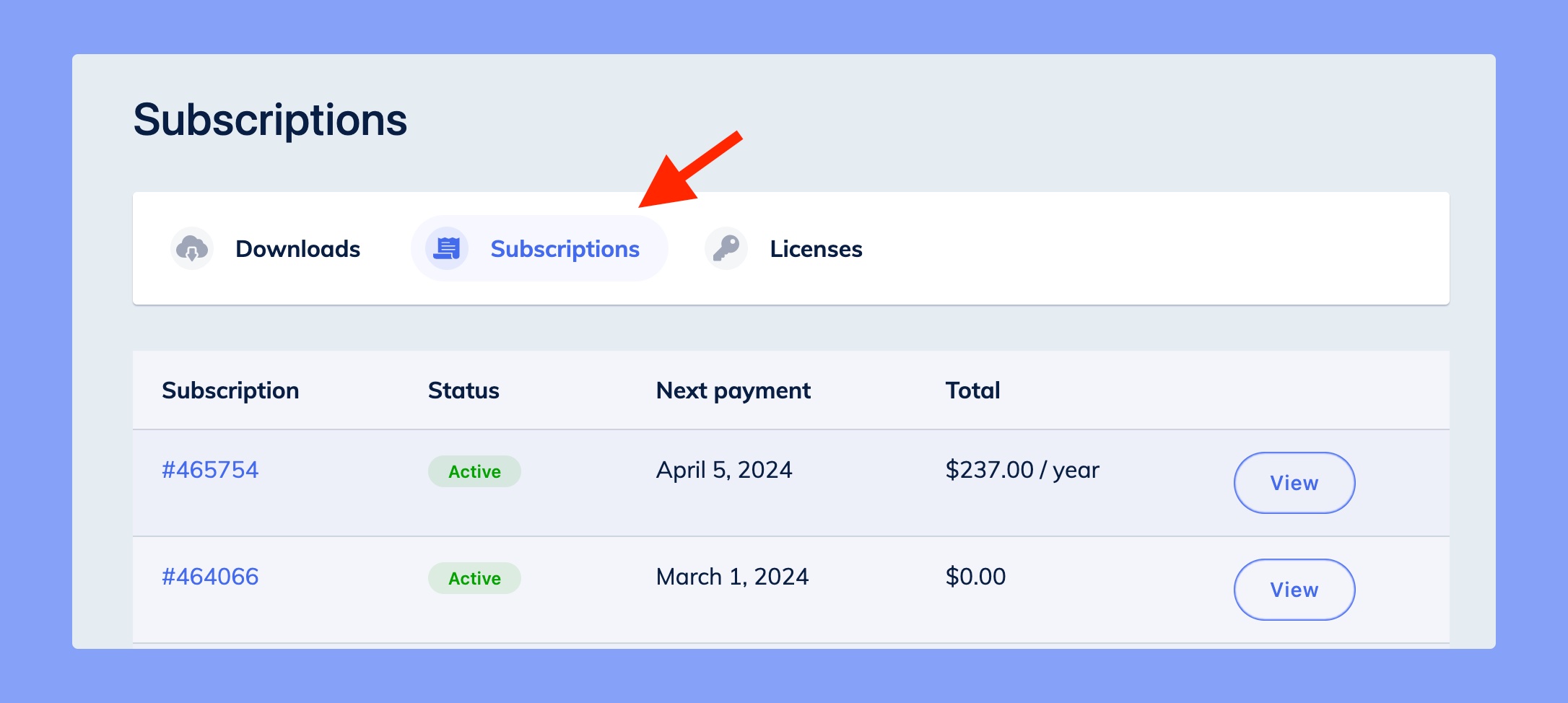This screenshot has height=703, width=1568.
Task: View subscription #464066 details button
Action: click(x=1294, y=590)
